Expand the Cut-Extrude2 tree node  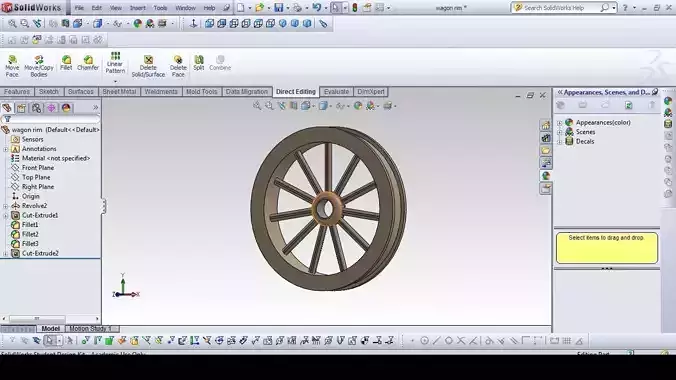6,254
